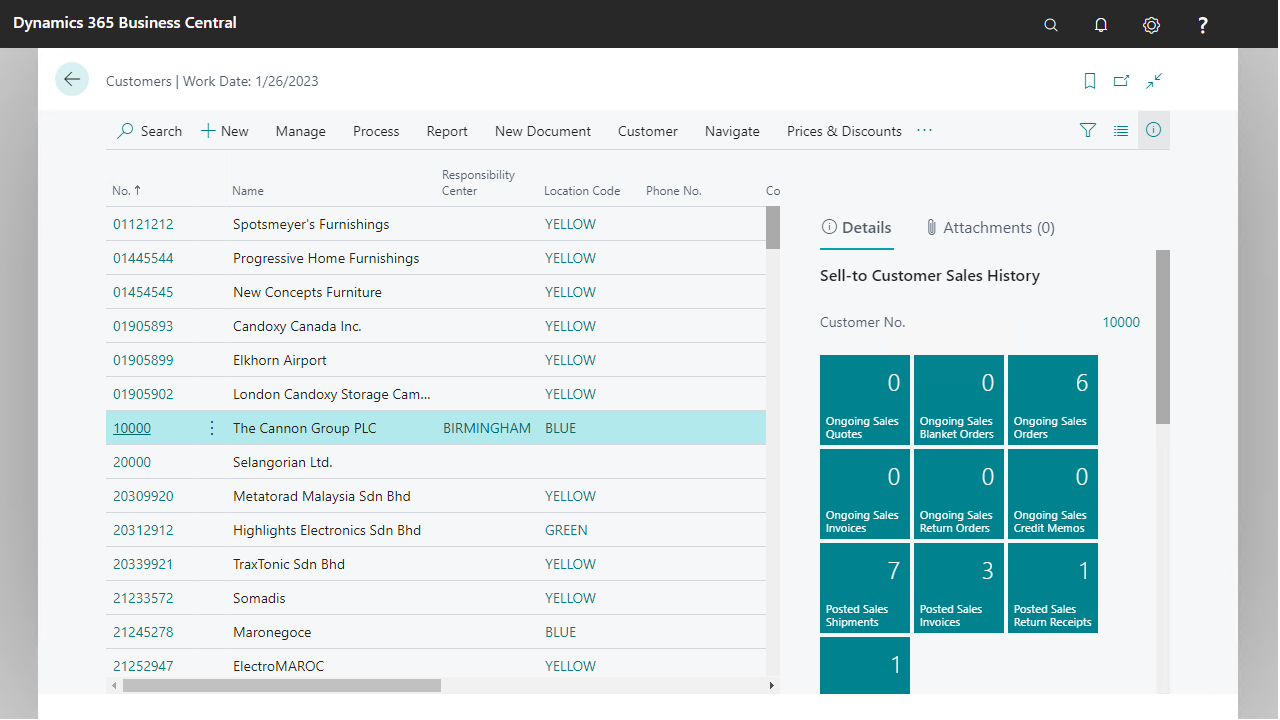This screenshot has width=1280, height=720.
Task: Open customer 21252947 link
Action: [143, 666]
